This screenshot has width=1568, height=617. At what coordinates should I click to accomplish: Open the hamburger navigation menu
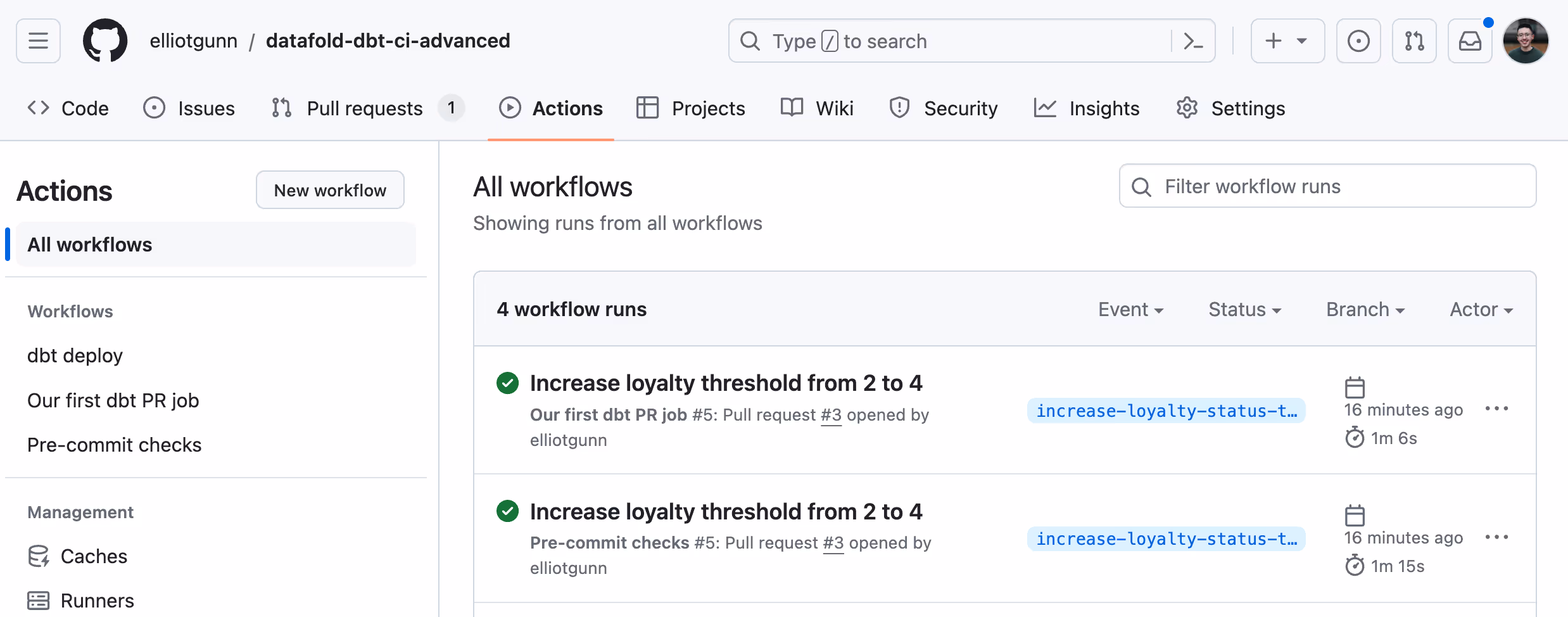pos(38,41)
